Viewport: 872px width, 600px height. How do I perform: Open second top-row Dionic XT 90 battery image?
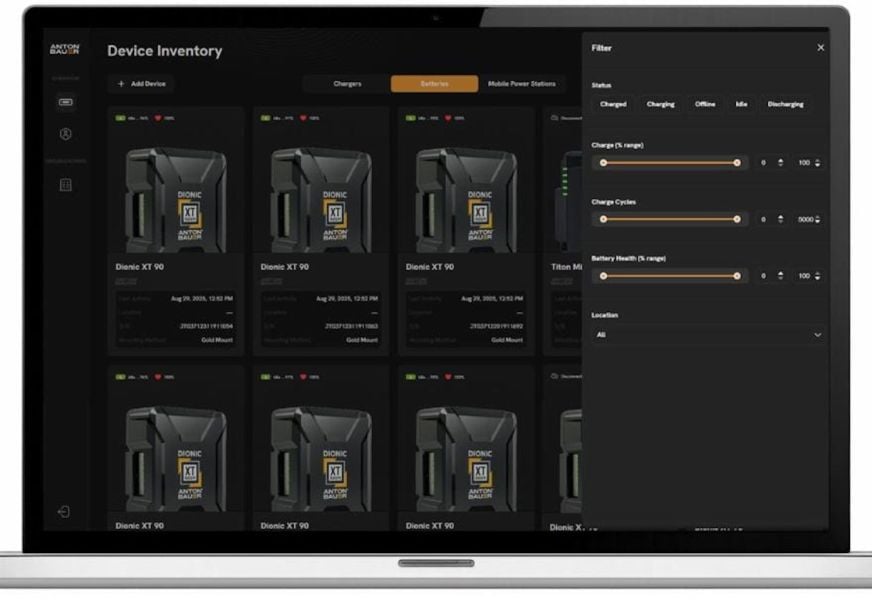321,199
